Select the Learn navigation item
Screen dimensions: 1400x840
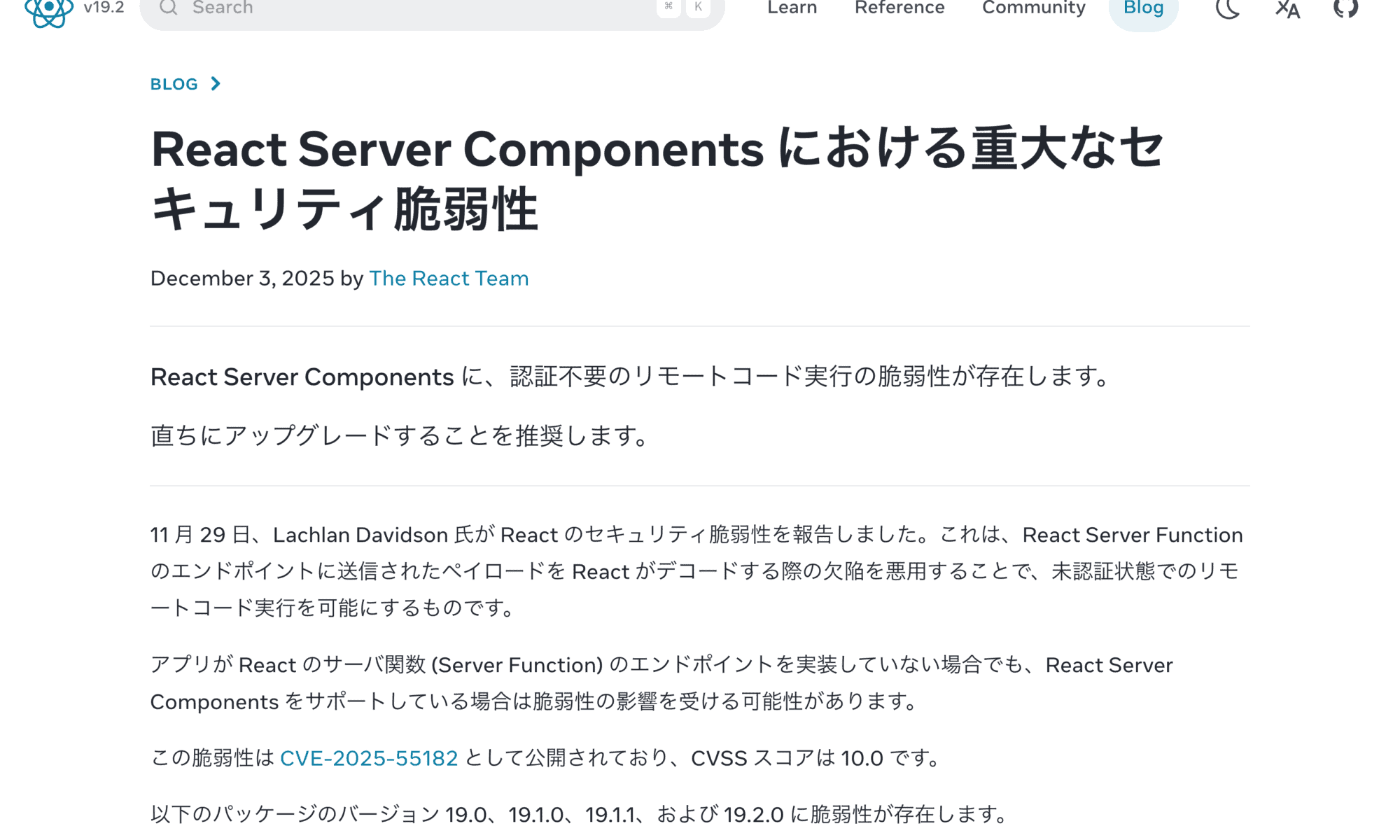pos(792,8)
